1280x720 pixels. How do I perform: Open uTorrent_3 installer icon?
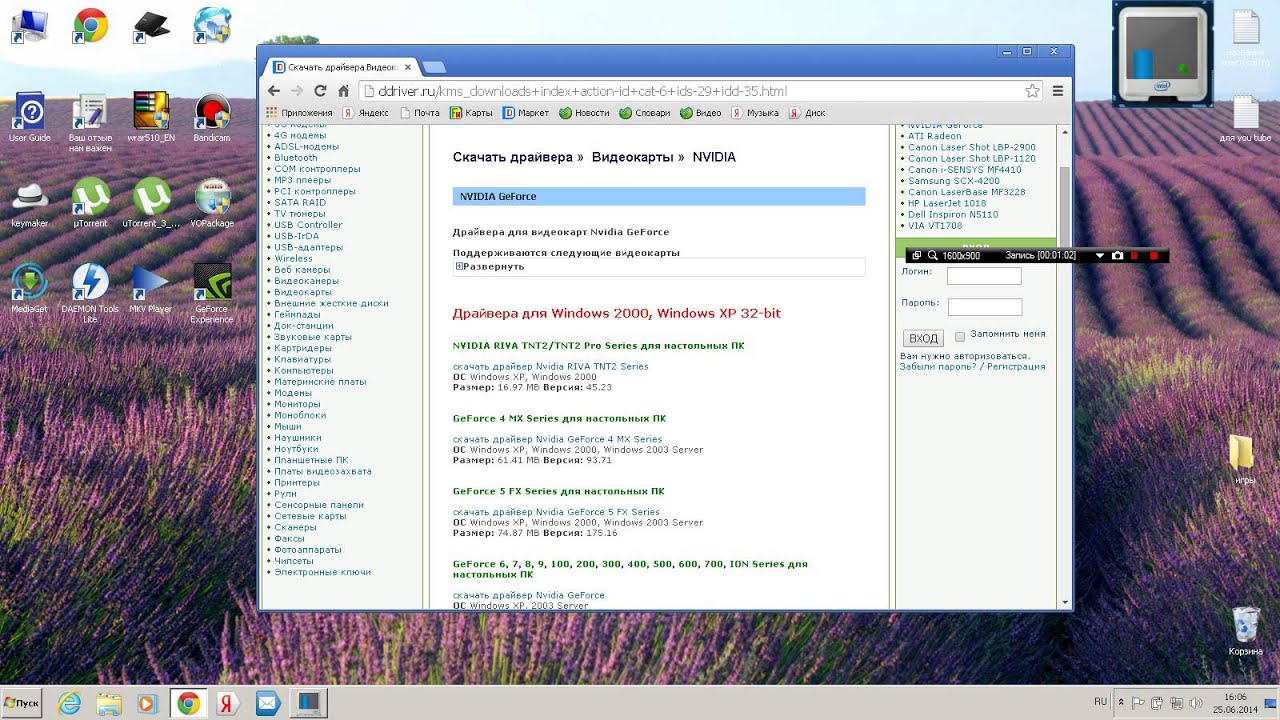[151, 204]
